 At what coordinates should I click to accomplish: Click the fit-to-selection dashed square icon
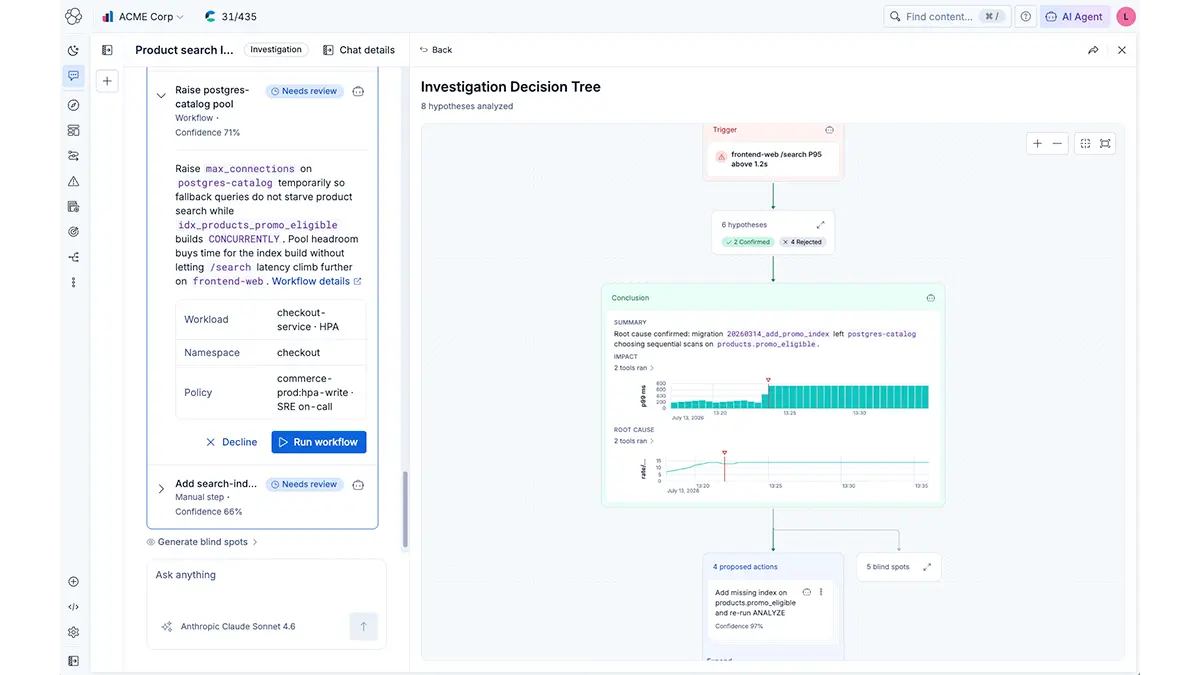1086,144
